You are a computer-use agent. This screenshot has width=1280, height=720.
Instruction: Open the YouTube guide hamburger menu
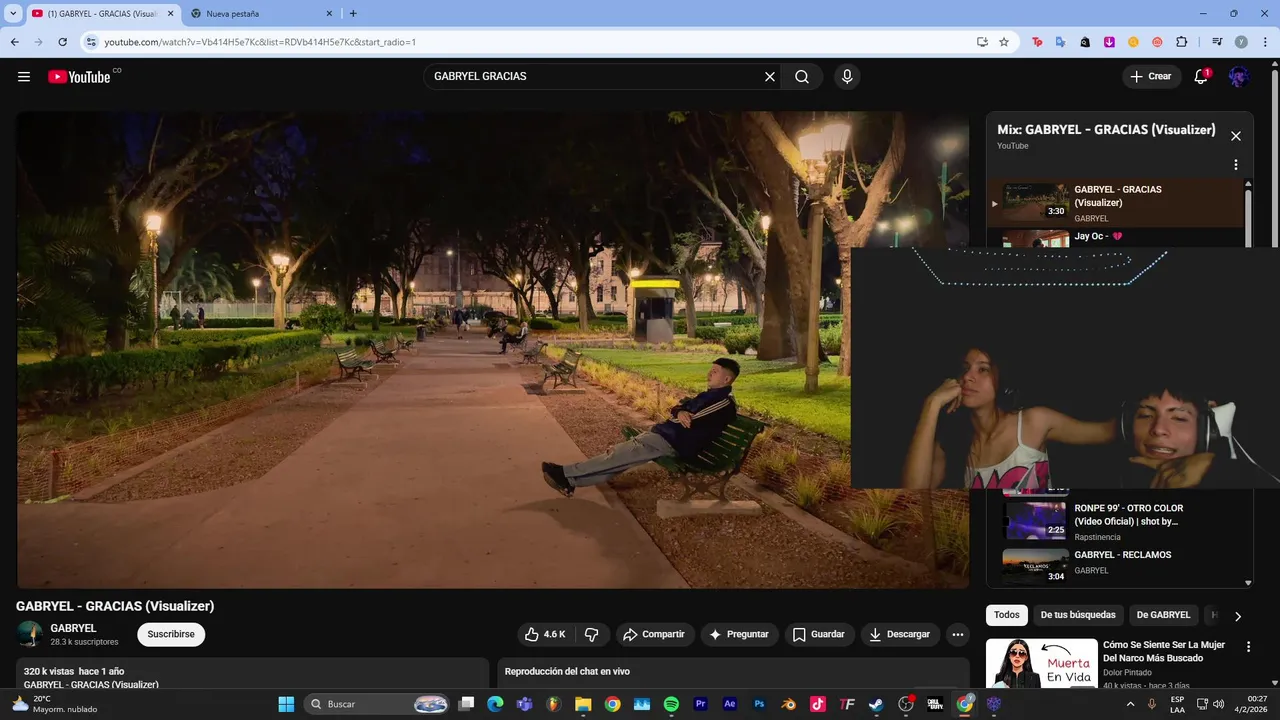tap(24, 77)
